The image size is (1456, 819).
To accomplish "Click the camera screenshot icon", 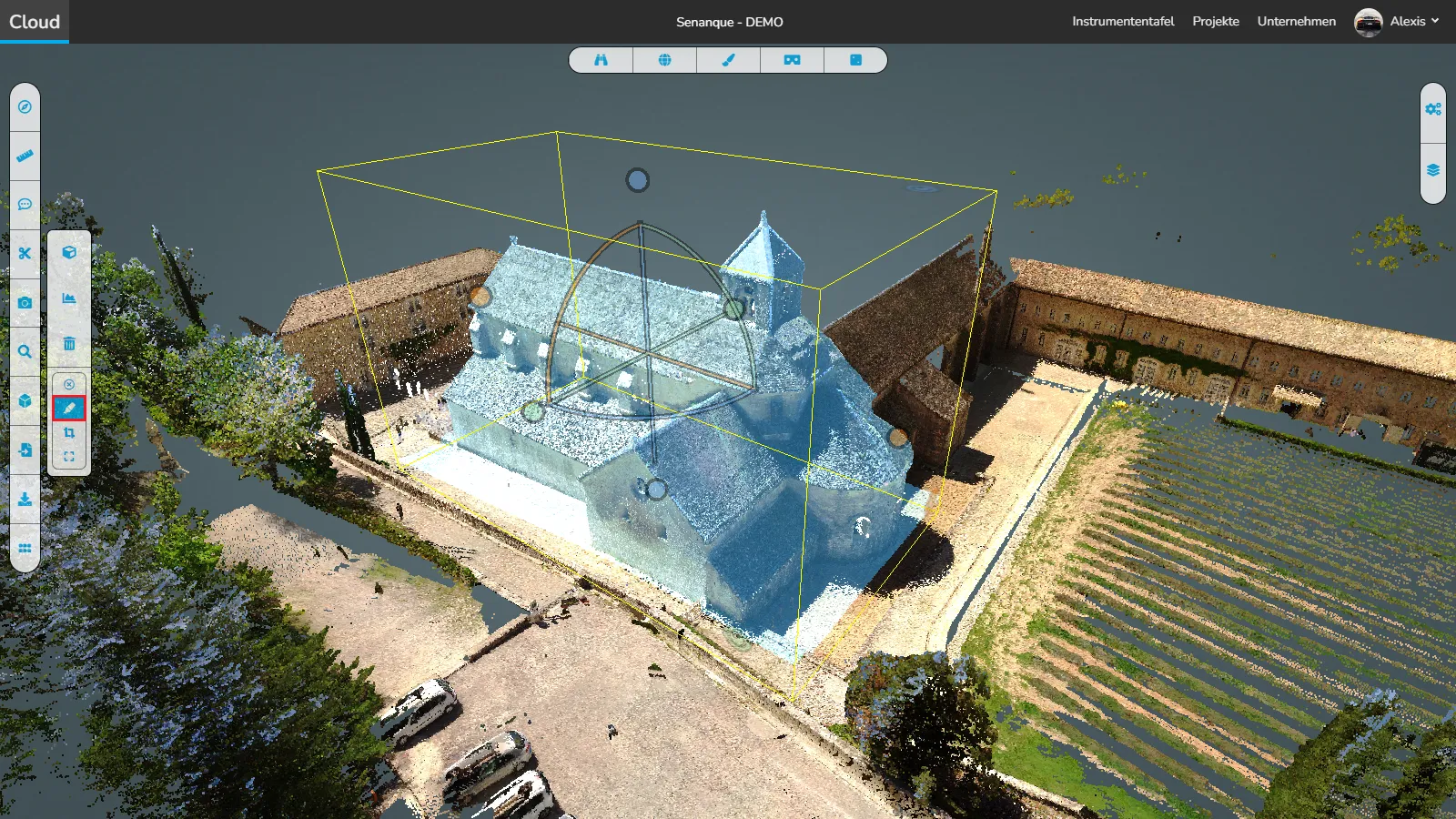I will coord(25,302).
